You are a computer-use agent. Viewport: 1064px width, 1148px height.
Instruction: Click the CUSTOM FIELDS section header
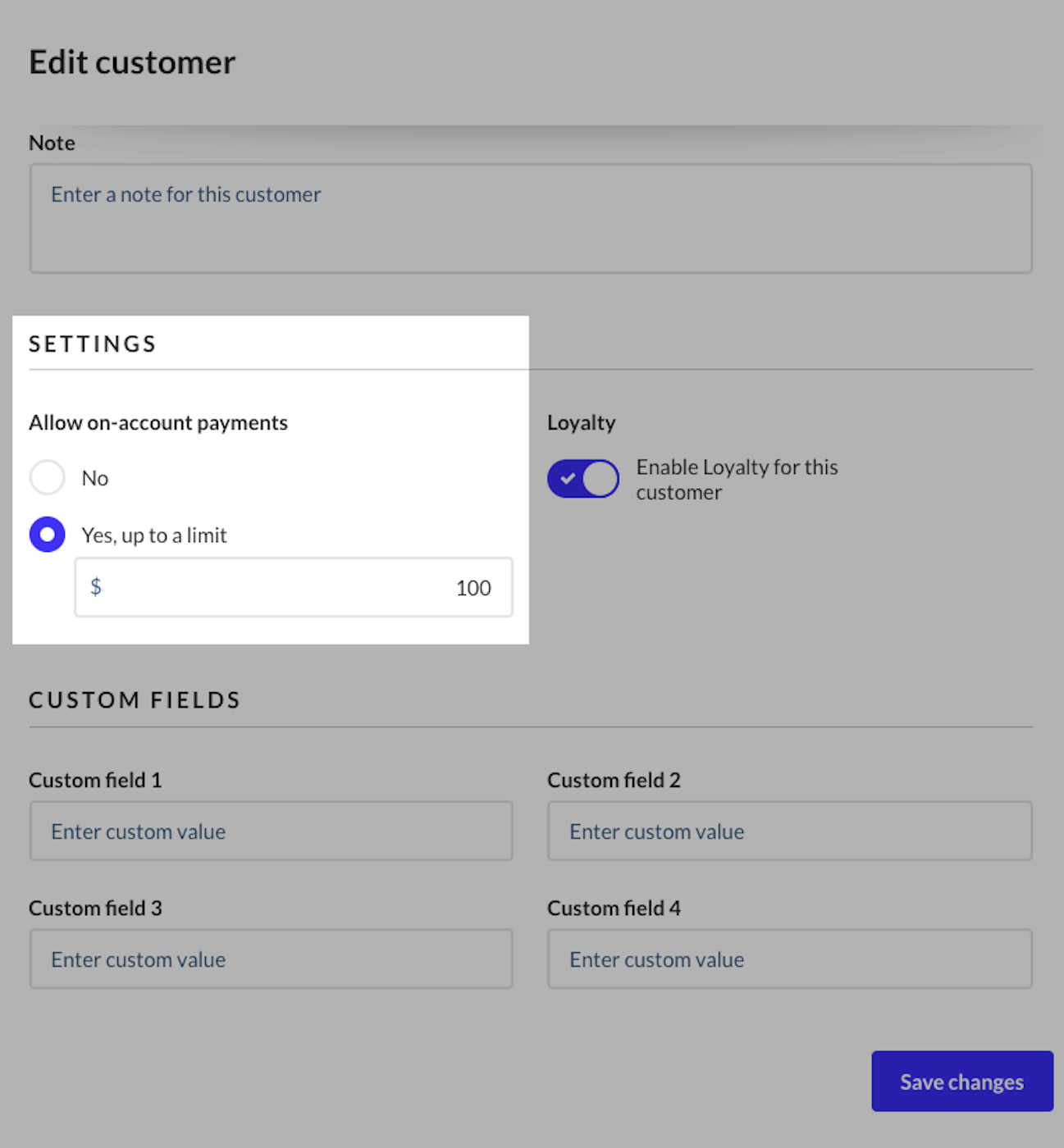135,699
